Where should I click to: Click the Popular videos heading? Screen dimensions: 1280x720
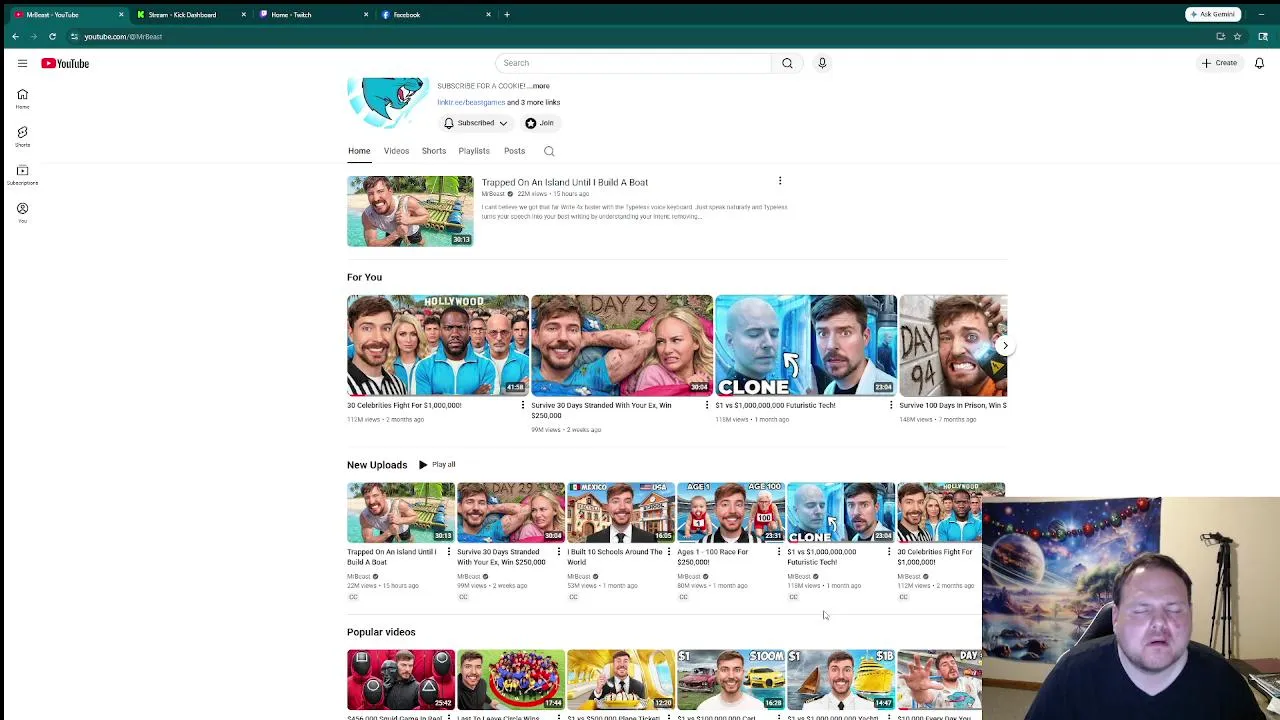381,632
